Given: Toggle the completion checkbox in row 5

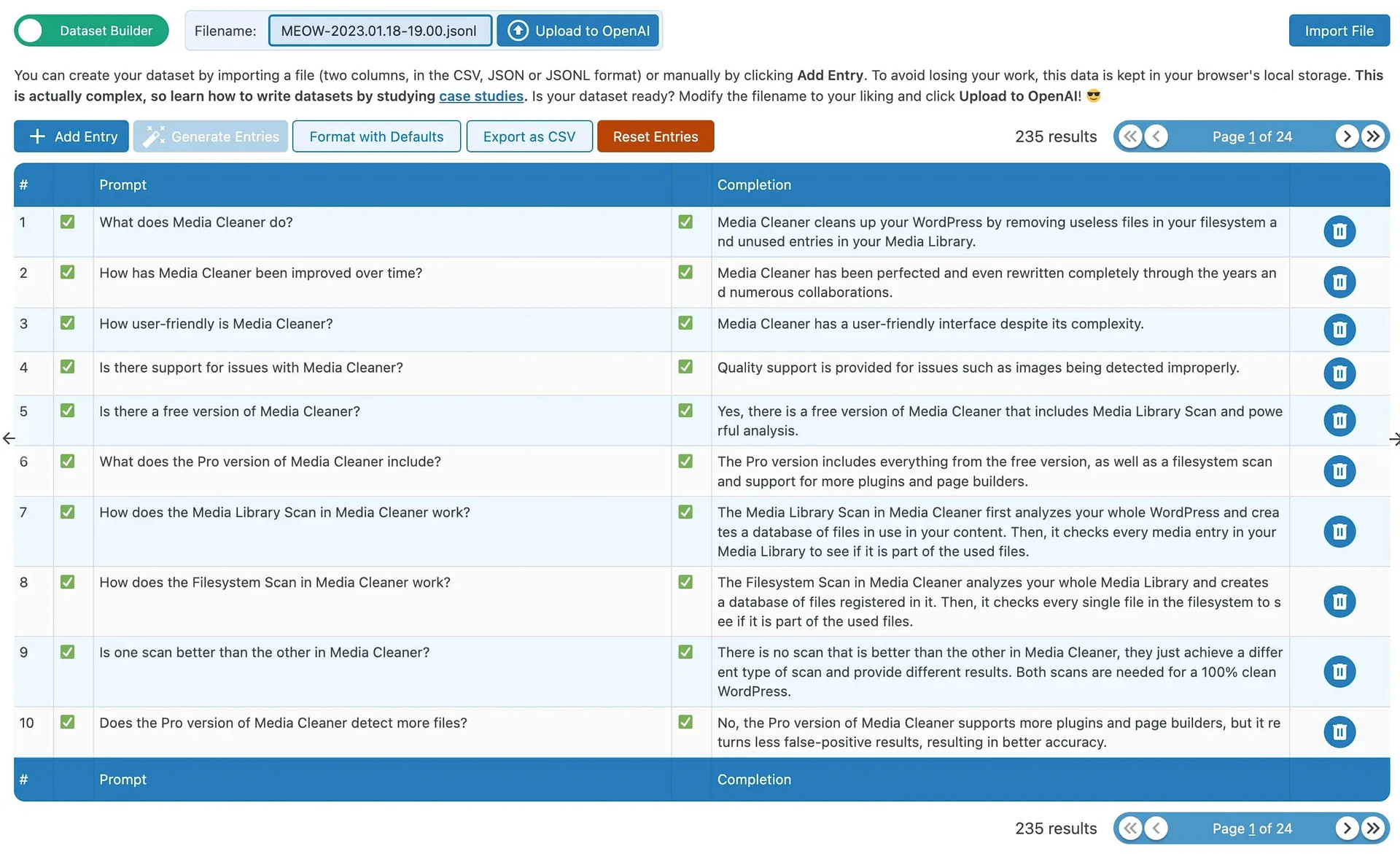Looking at the screenshot, I should [x=686, y=411].
